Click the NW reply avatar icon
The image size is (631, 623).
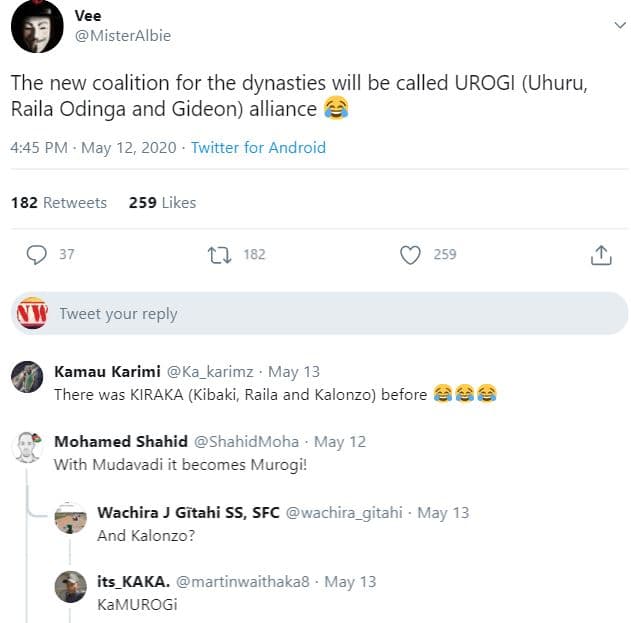32,313
